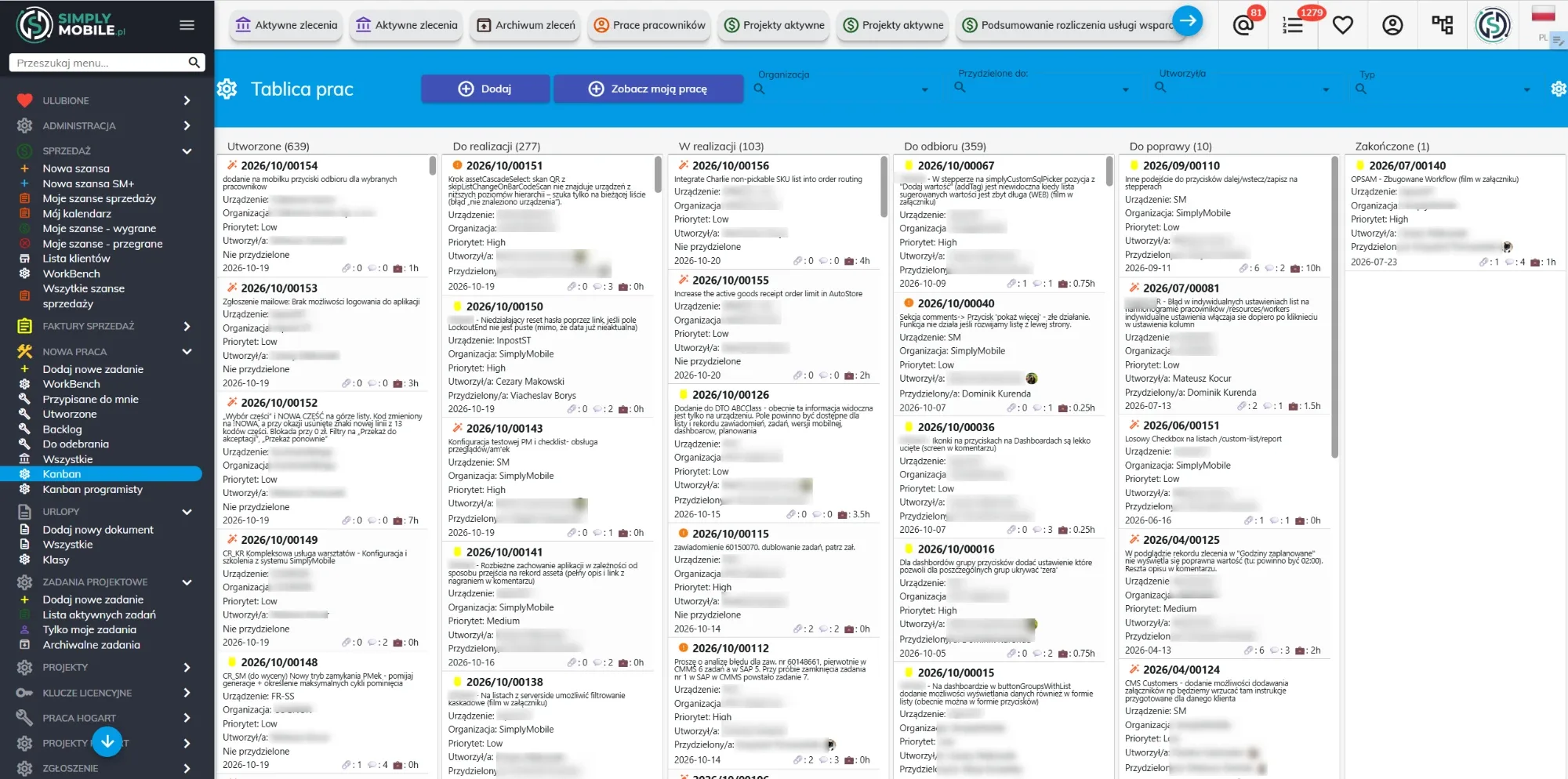Click the blue right-arrow tab scroll button

point(1189,21)
